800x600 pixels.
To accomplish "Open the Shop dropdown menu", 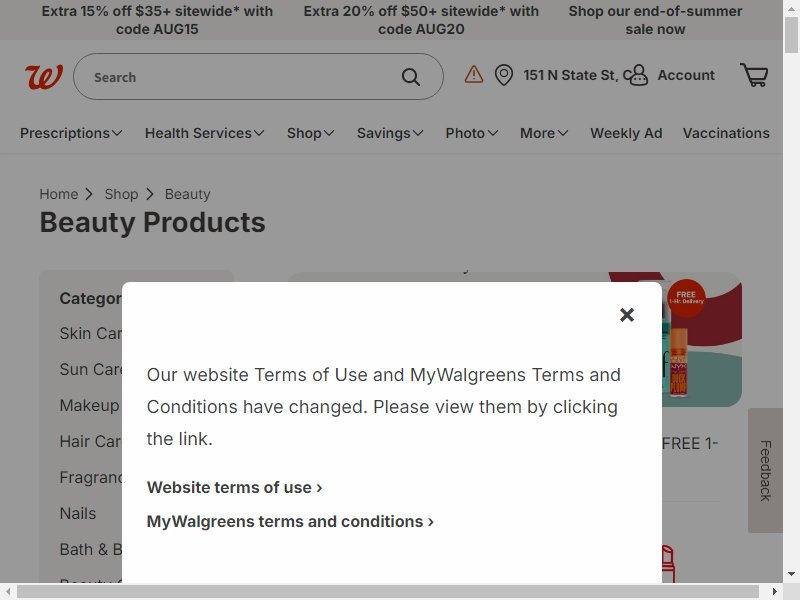I will click(x=310, y=133).
